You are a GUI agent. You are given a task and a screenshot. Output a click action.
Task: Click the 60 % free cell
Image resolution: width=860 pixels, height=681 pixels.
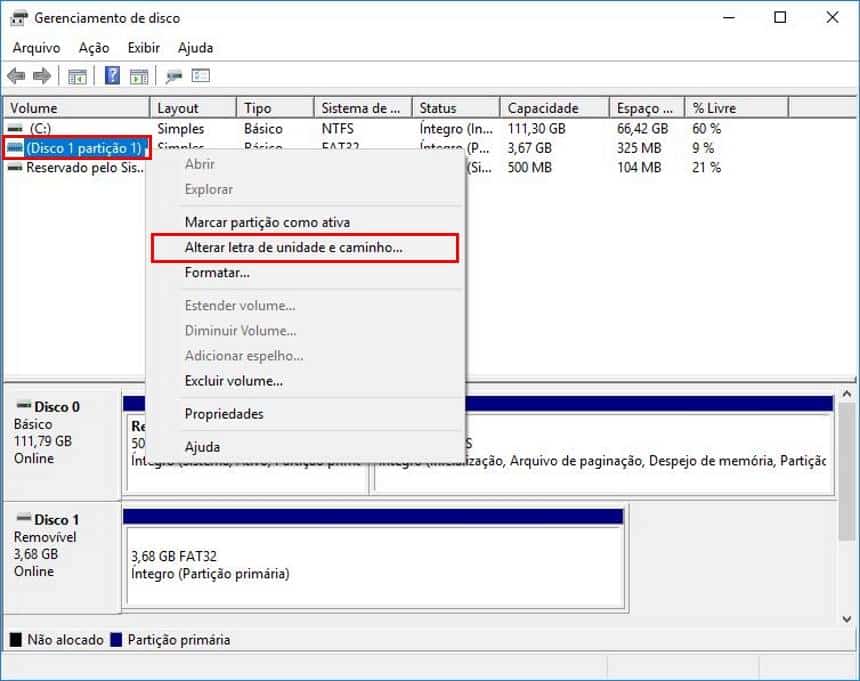706,128
